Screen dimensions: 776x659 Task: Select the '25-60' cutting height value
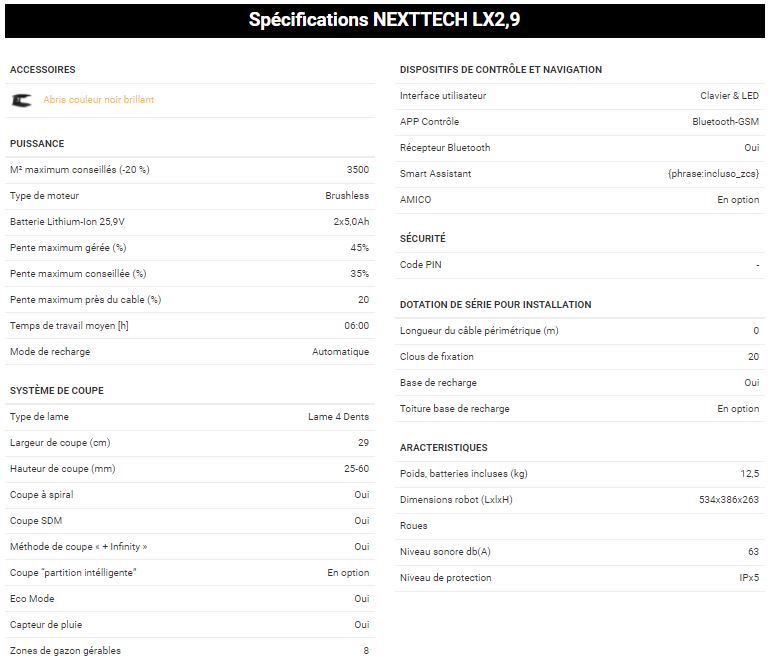[357, 469]
